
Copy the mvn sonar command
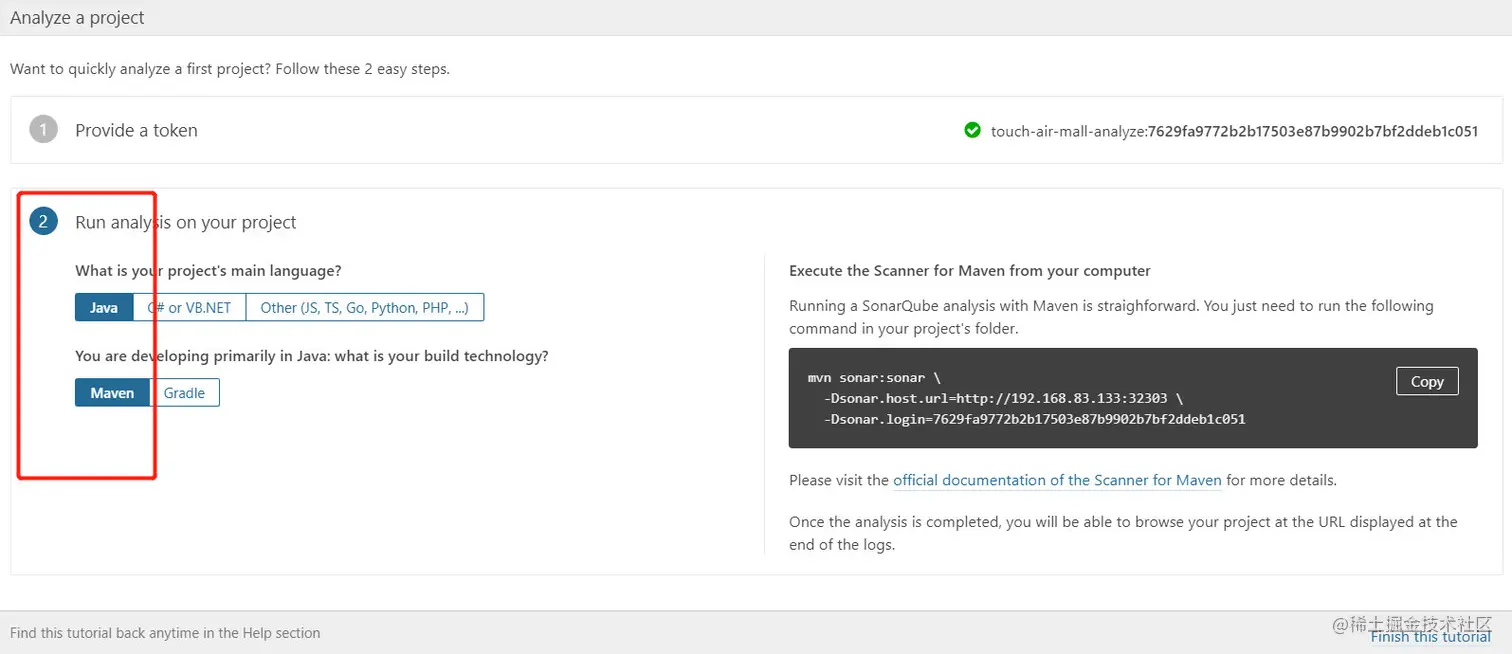point(1427,381)
